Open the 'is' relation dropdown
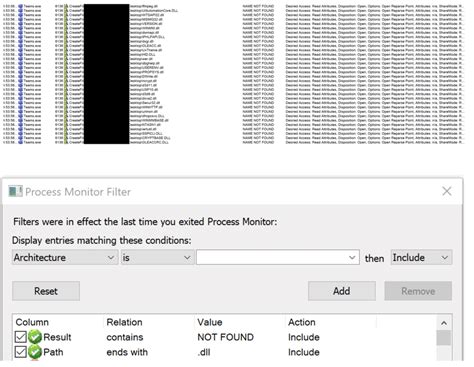The width and height of the screenshot is (474, 367). tap(157, 258)
